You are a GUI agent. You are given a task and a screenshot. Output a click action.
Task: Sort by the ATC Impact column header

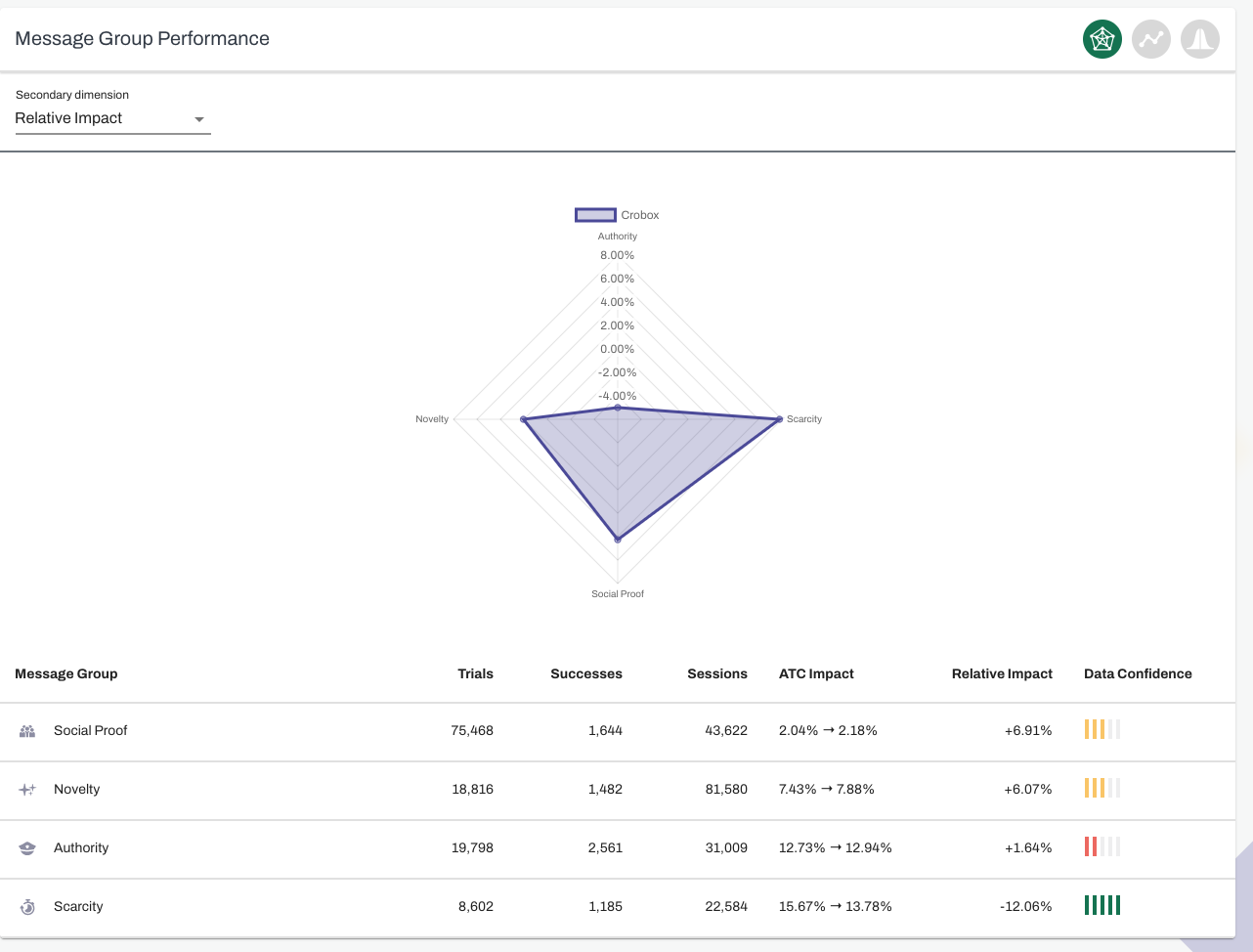coord(816,673)
